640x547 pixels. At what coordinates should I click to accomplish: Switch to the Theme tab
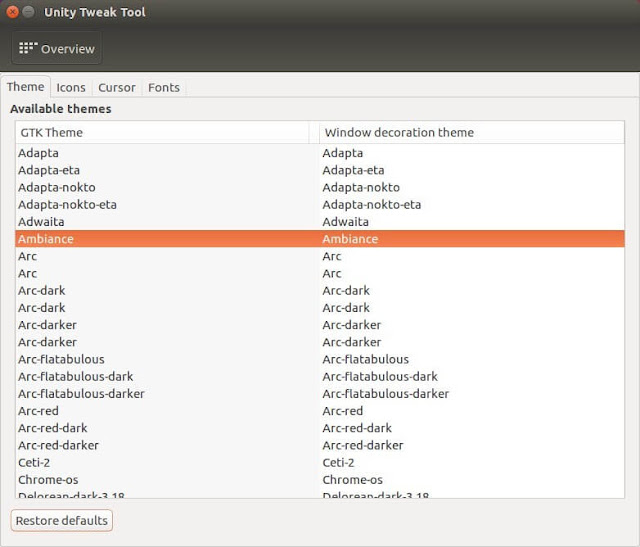click(x=25, y=87)
